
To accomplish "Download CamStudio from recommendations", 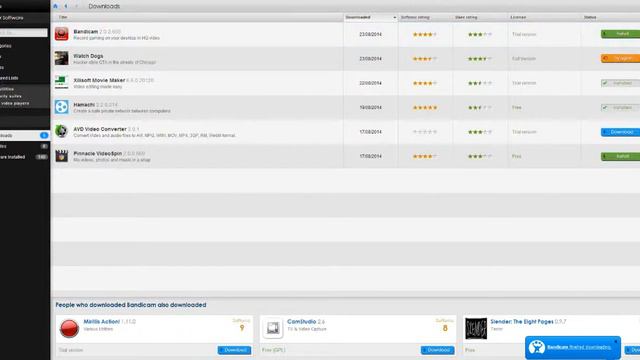I will (x=438, y=350).
